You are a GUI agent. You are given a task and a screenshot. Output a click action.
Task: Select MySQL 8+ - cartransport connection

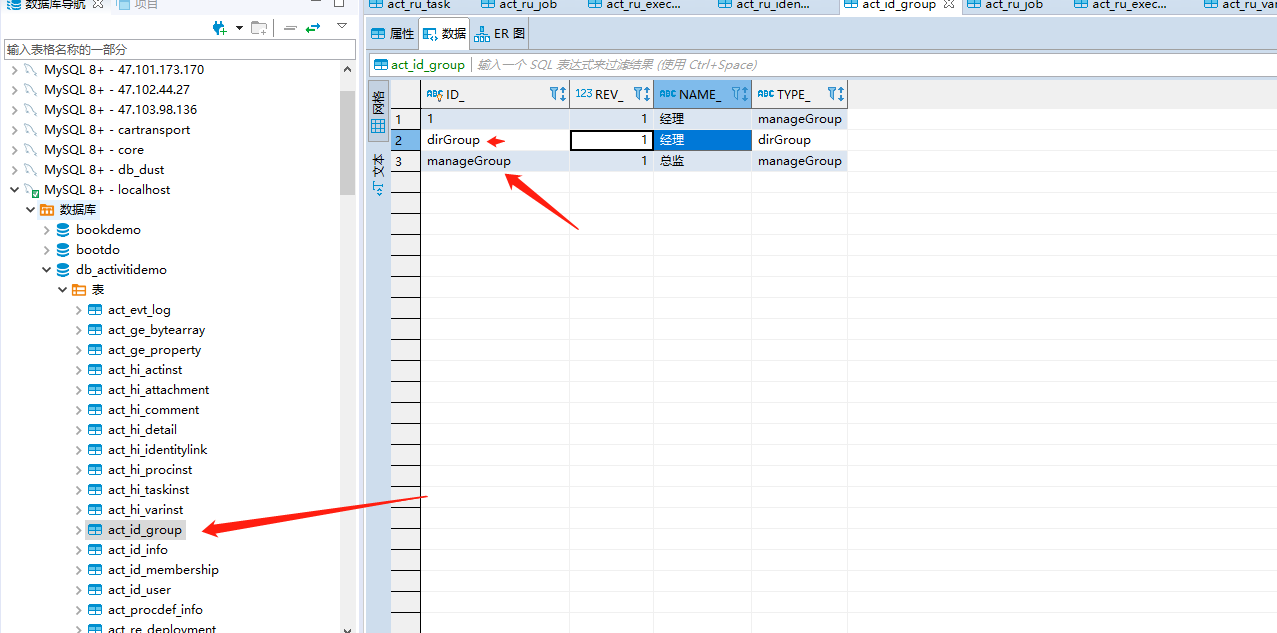pos(116,130)
